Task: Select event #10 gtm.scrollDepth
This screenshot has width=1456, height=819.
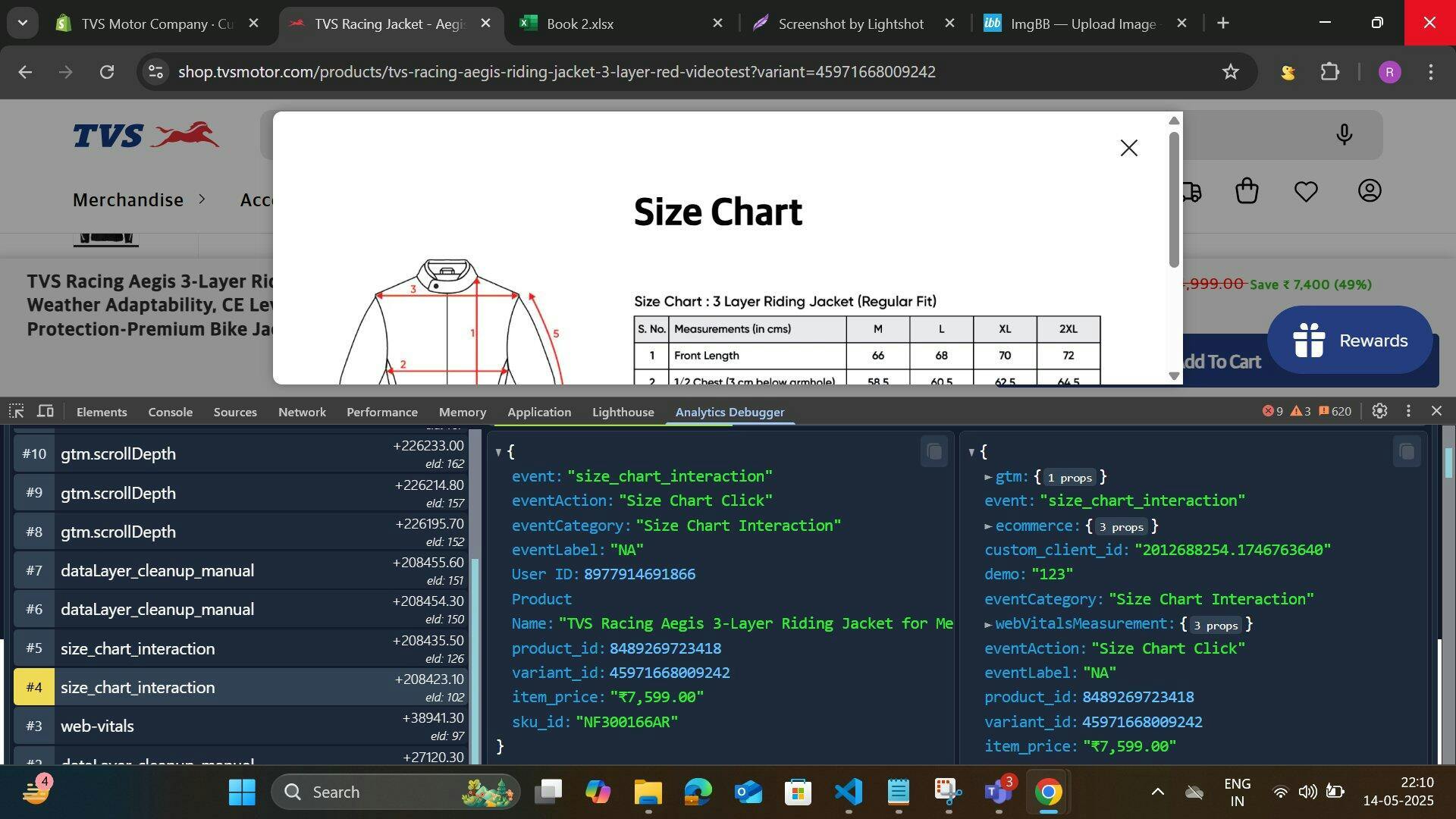Action: tap(241, 453)
